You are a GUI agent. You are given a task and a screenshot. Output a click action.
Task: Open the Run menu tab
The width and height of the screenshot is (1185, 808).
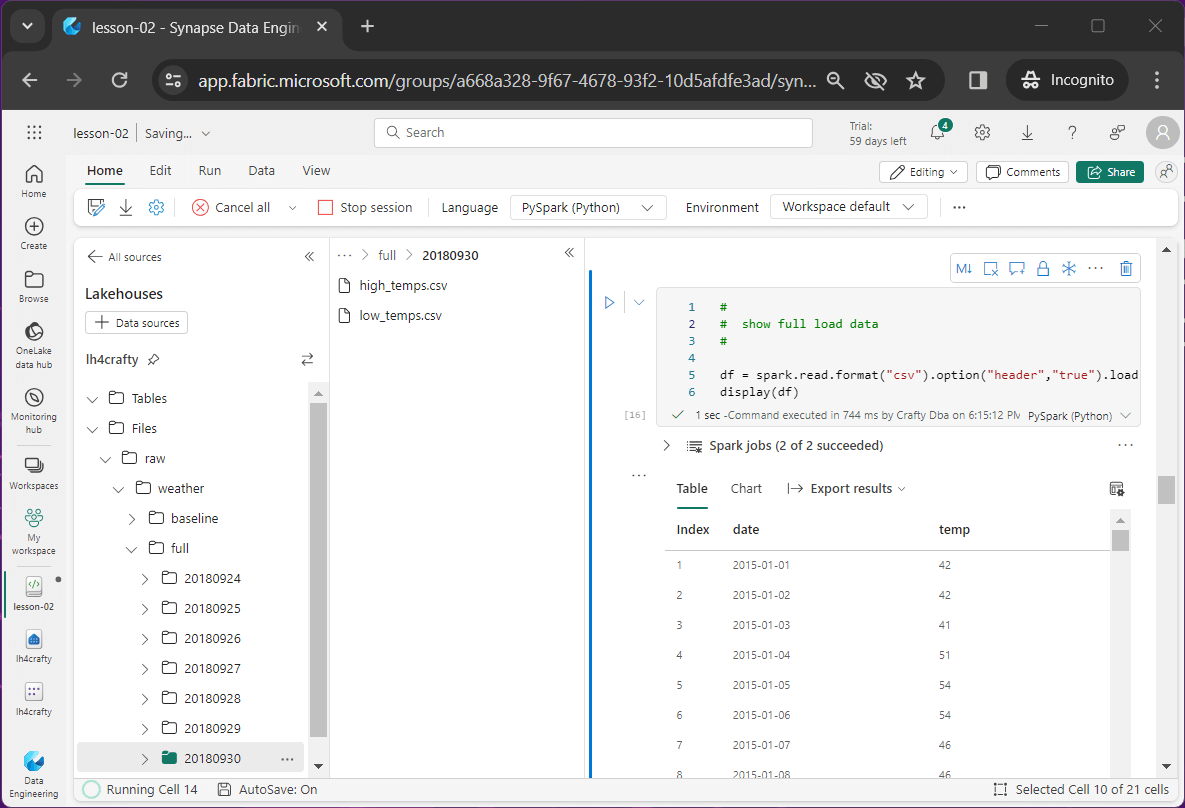[210, 171]
